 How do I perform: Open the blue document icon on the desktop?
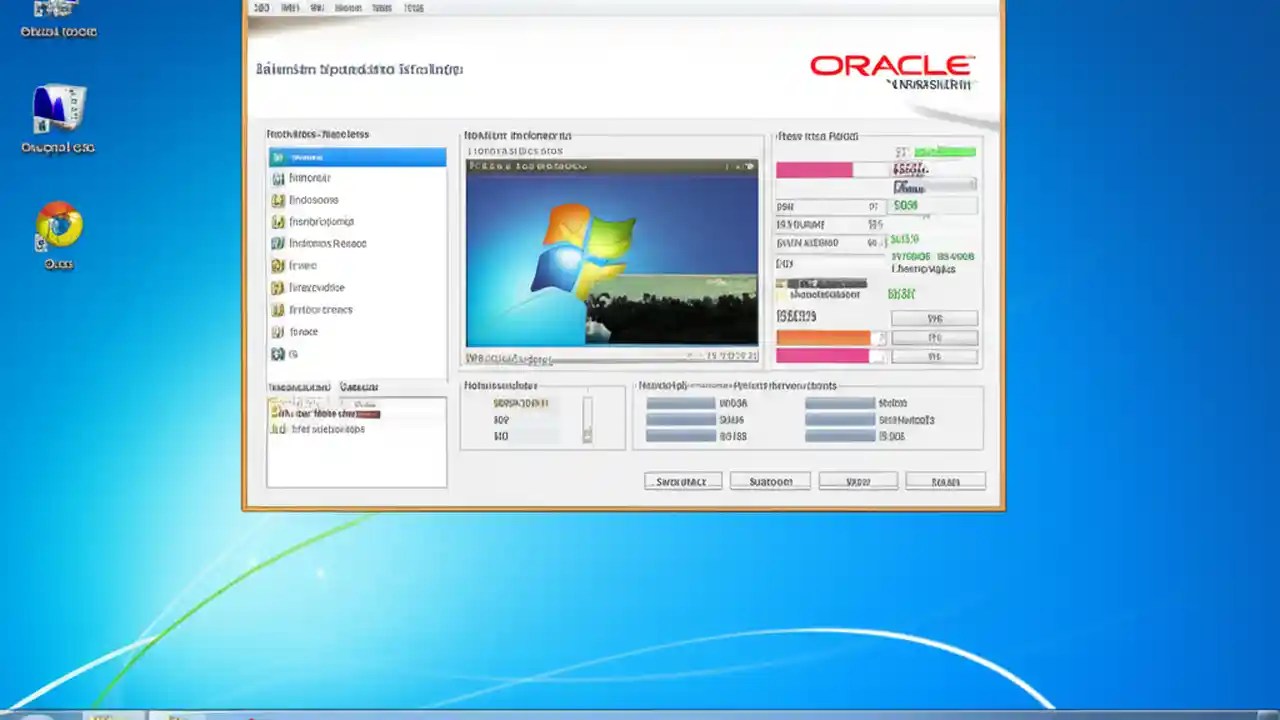pyautogui.click(x=57, y=108)
